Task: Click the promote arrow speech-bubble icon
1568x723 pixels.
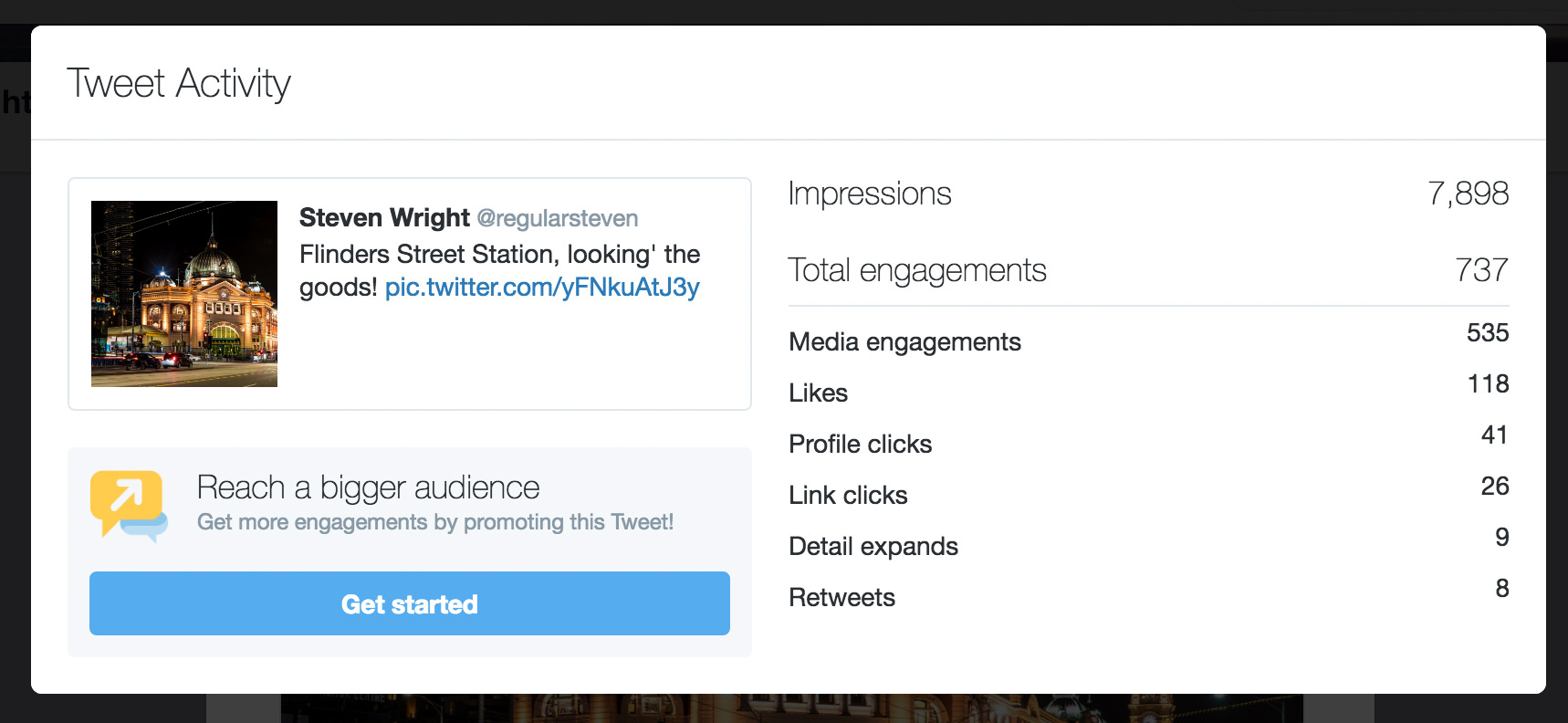Action: point(128,504)
